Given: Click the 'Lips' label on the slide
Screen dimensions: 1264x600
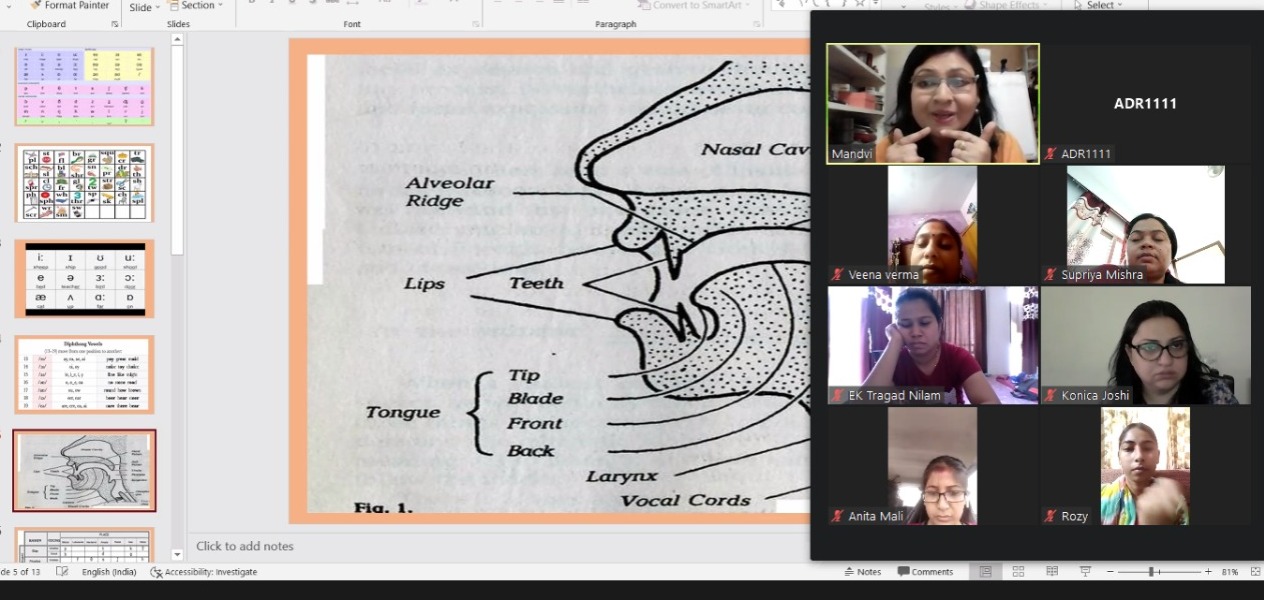Looking at the screenshot, I should click(x=424, y=284).
